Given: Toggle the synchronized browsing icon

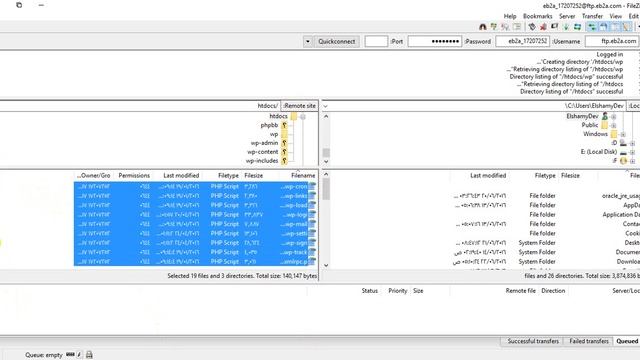Looking at the screenshot, I should 494,27.
